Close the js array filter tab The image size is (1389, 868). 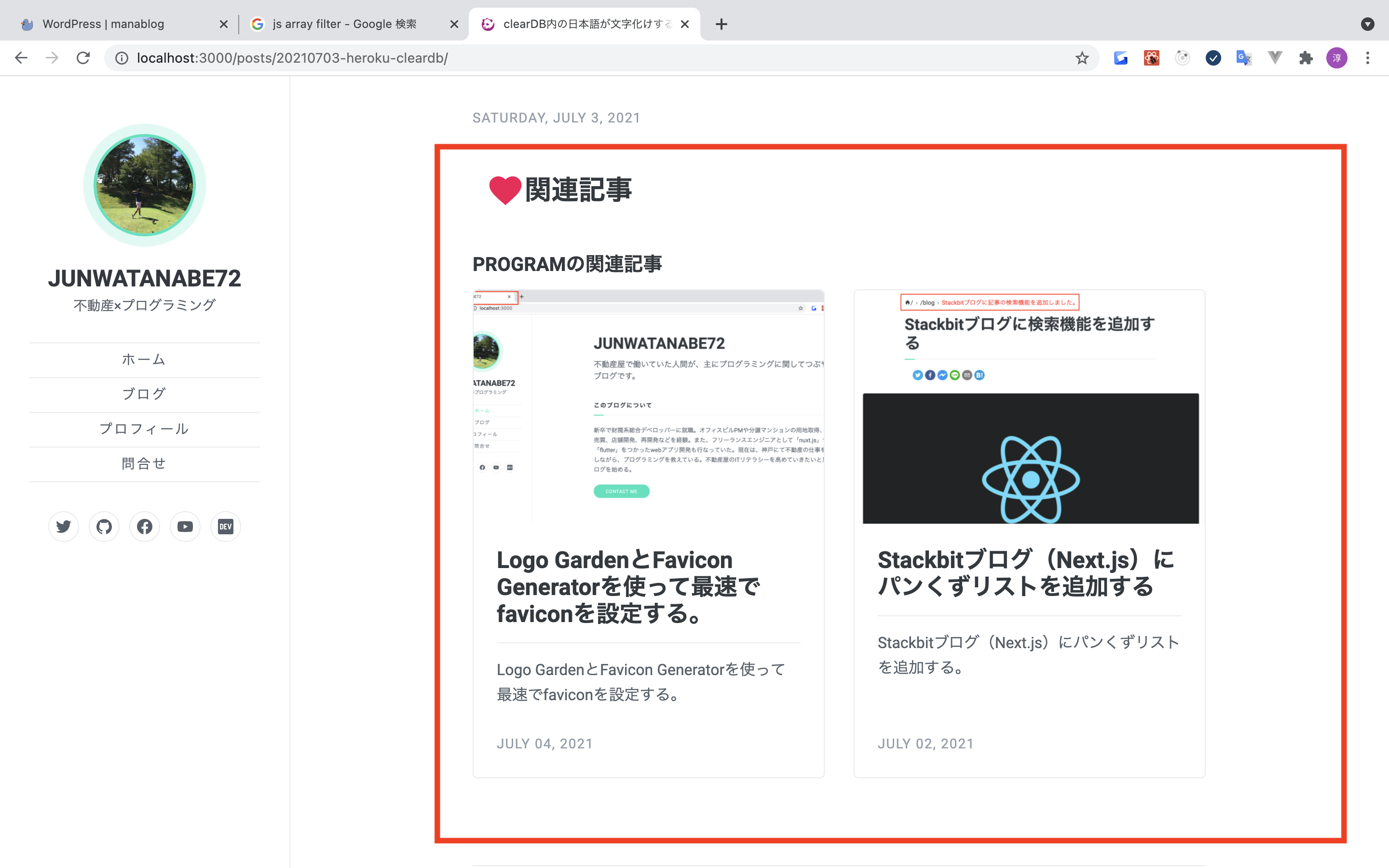click(454, 24)
